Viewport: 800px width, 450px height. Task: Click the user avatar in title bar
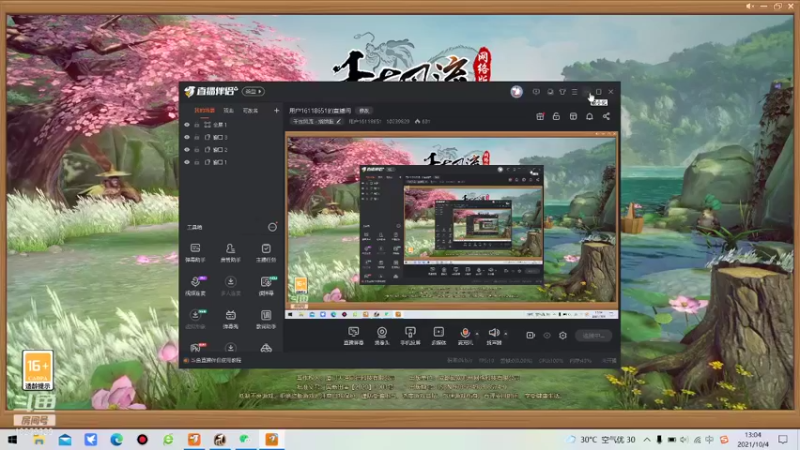(516, 92)
